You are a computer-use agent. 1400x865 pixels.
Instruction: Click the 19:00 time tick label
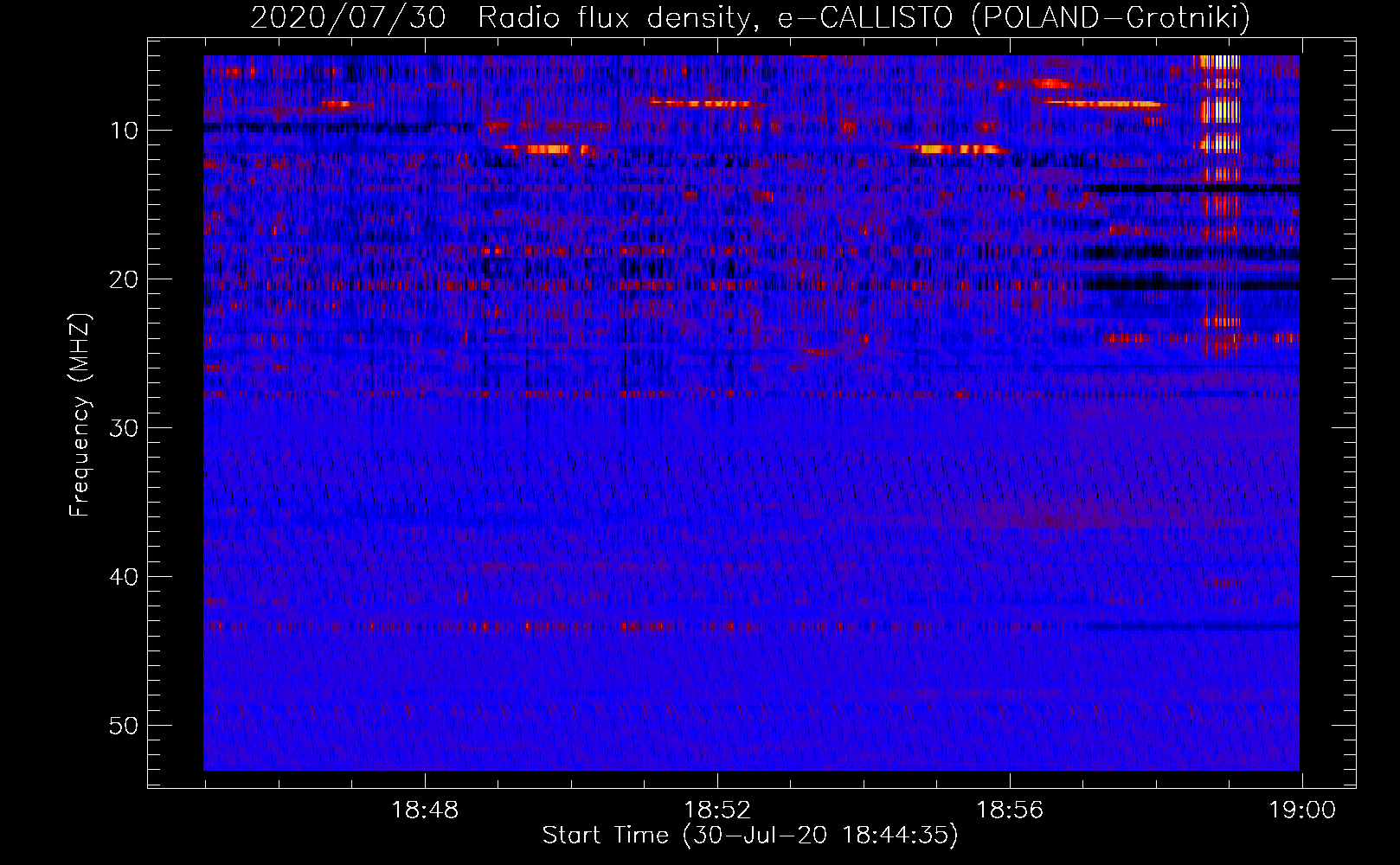[1302, 811]
